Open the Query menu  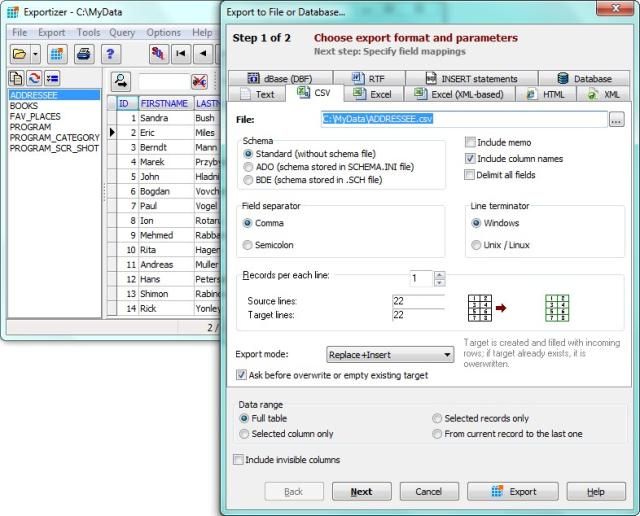pos(122,32)
